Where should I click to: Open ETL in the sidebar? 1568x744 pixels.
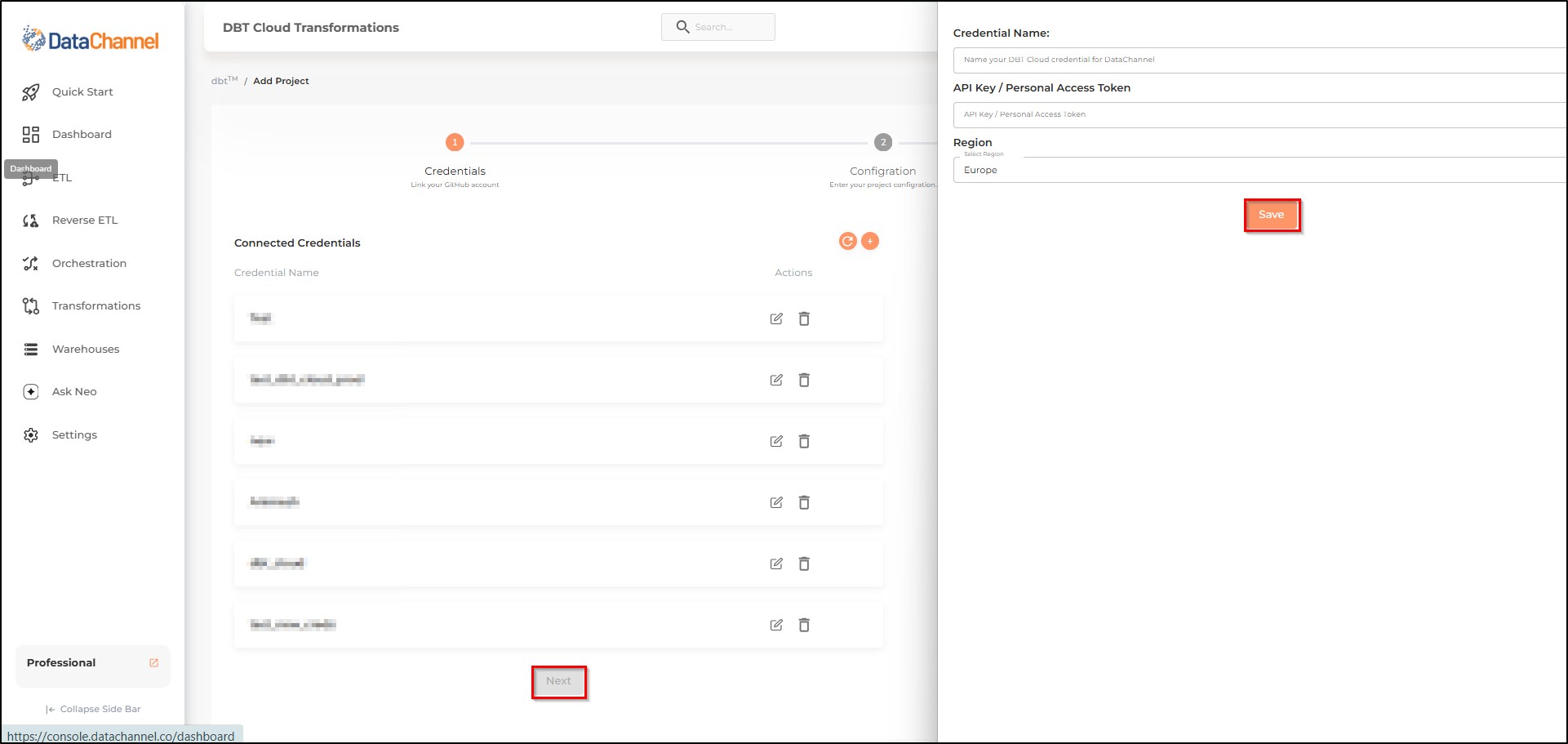click(62, 178)
